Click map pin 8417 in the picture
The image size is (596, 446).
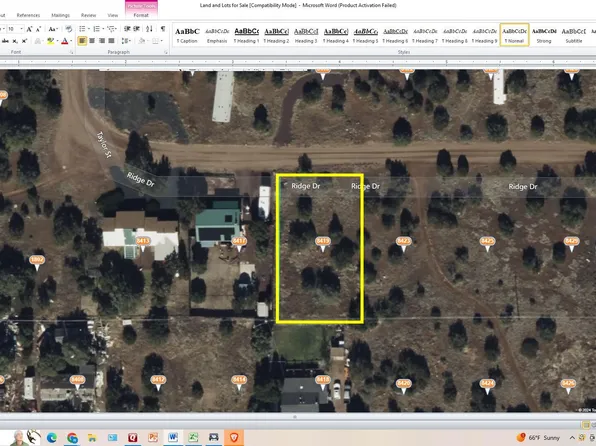239,243
